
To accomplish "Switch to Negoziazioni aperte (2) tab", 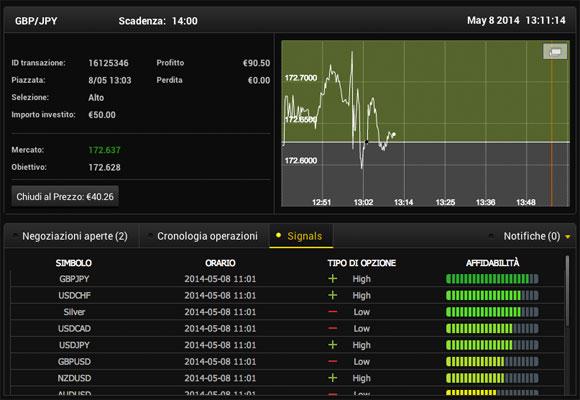I will 75,236.
